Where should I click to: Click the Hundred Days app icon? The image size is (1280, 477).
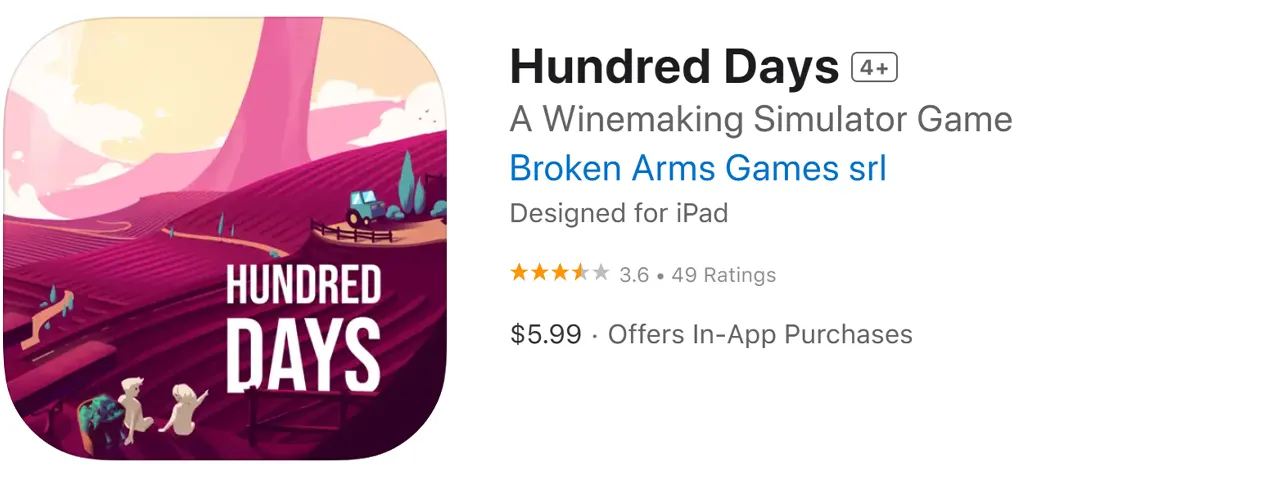225,239
